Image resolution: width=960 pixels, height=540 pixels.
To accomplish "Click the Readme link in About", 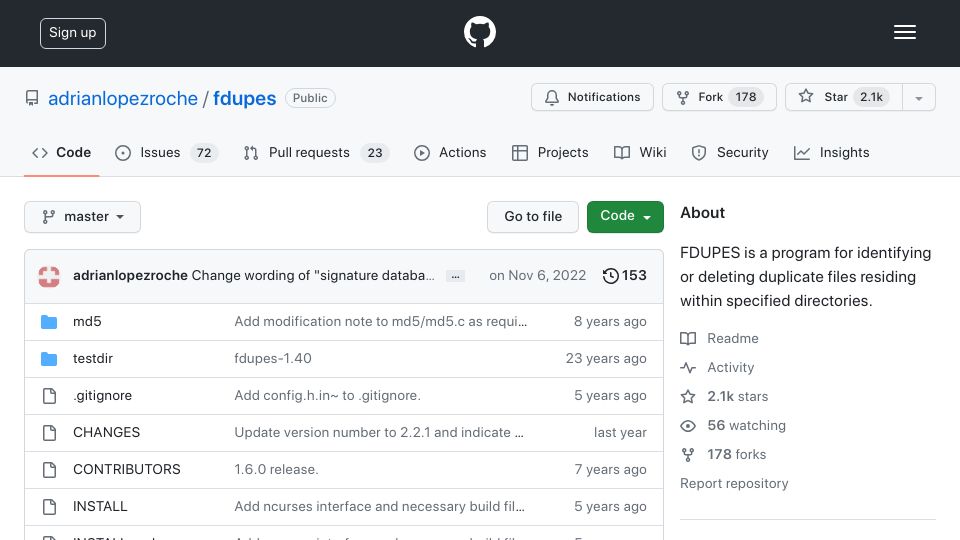I will [x=732, y=339].
